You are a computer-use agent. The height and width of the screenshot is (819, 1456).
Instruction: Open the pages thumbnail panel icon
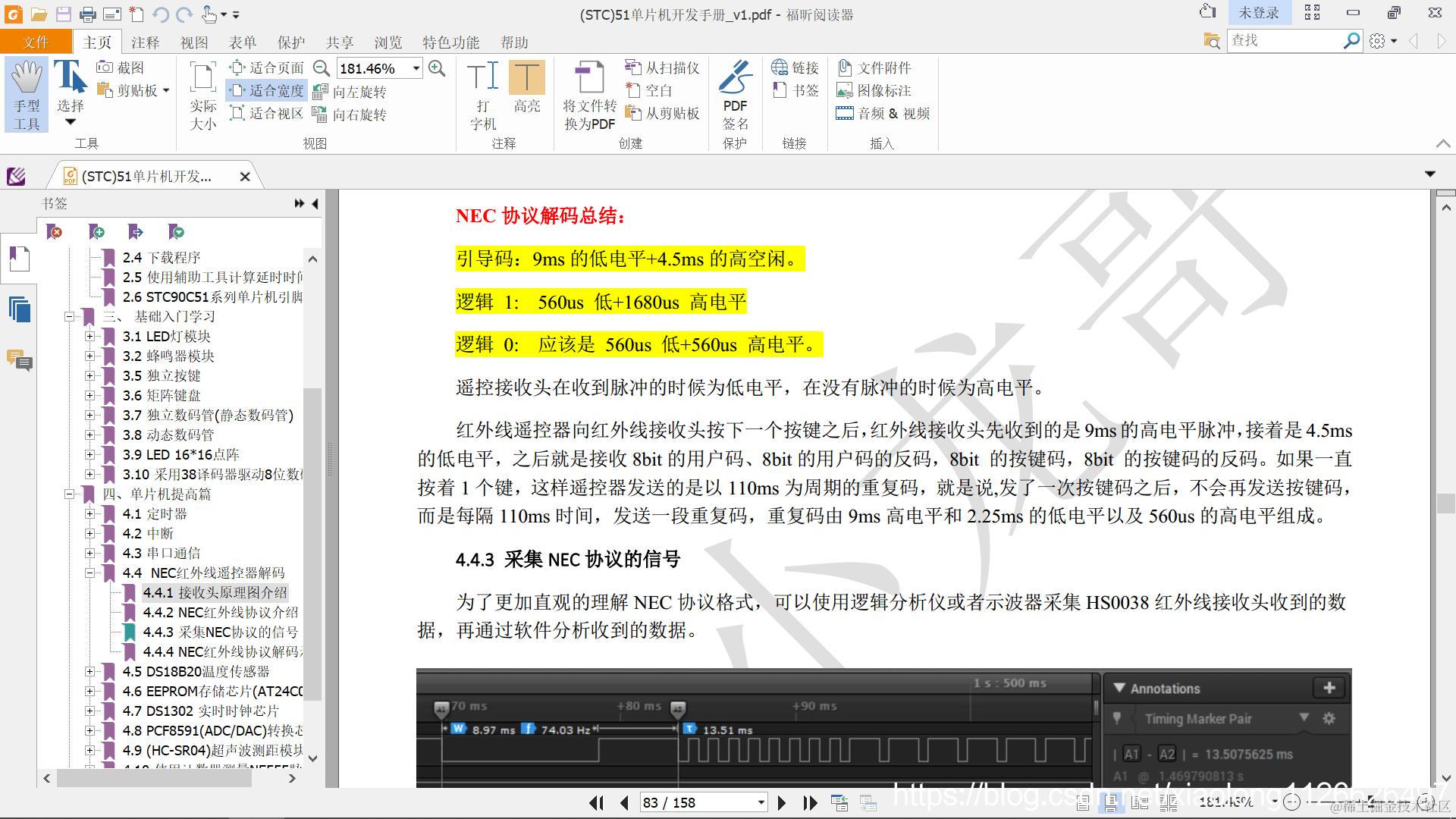19,309
